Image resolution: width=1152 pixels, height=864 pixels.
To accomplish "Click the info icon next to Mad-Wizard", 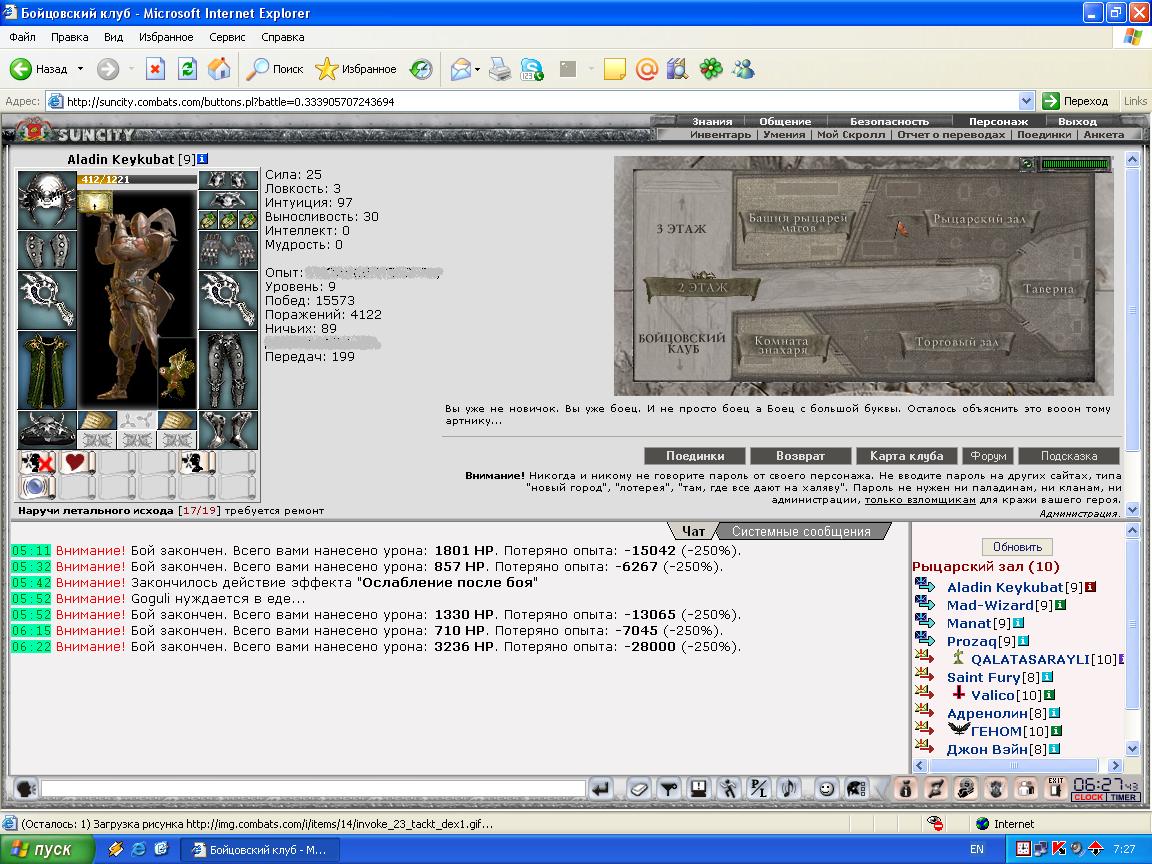I will [1060, 605].
